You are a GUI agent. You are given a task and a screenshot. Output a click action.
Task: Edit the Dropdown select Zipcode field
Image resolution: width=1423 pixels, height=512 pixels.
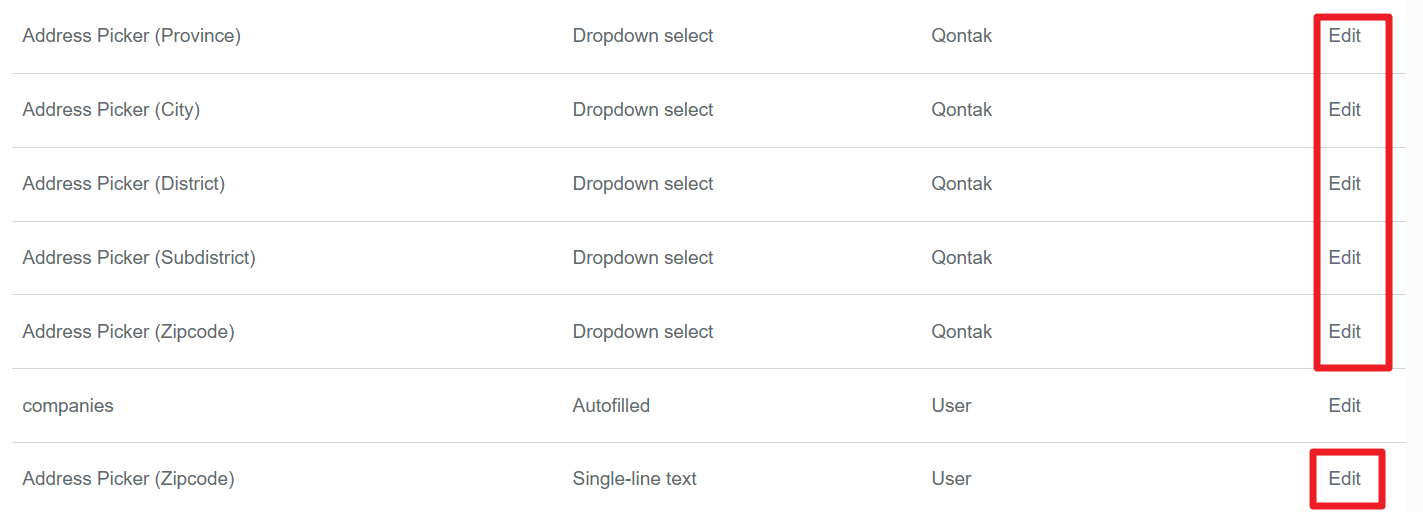coord(1344,332)
